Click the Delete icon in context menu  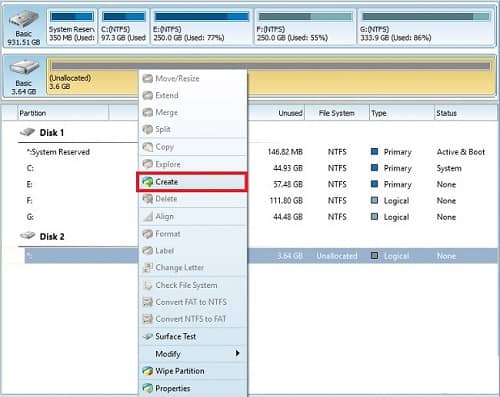147,199
